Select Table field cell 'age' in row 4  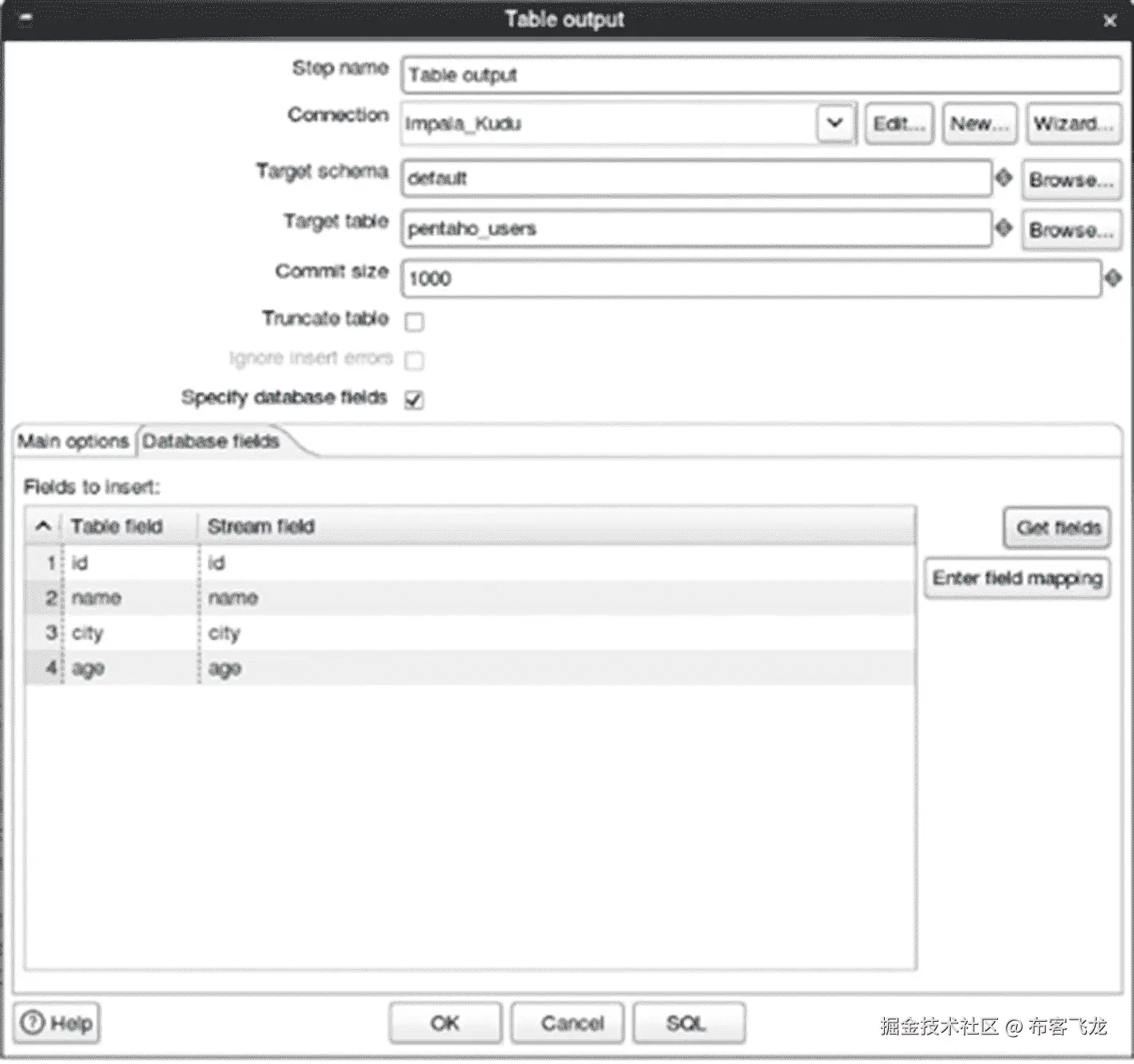click(131, 668)
